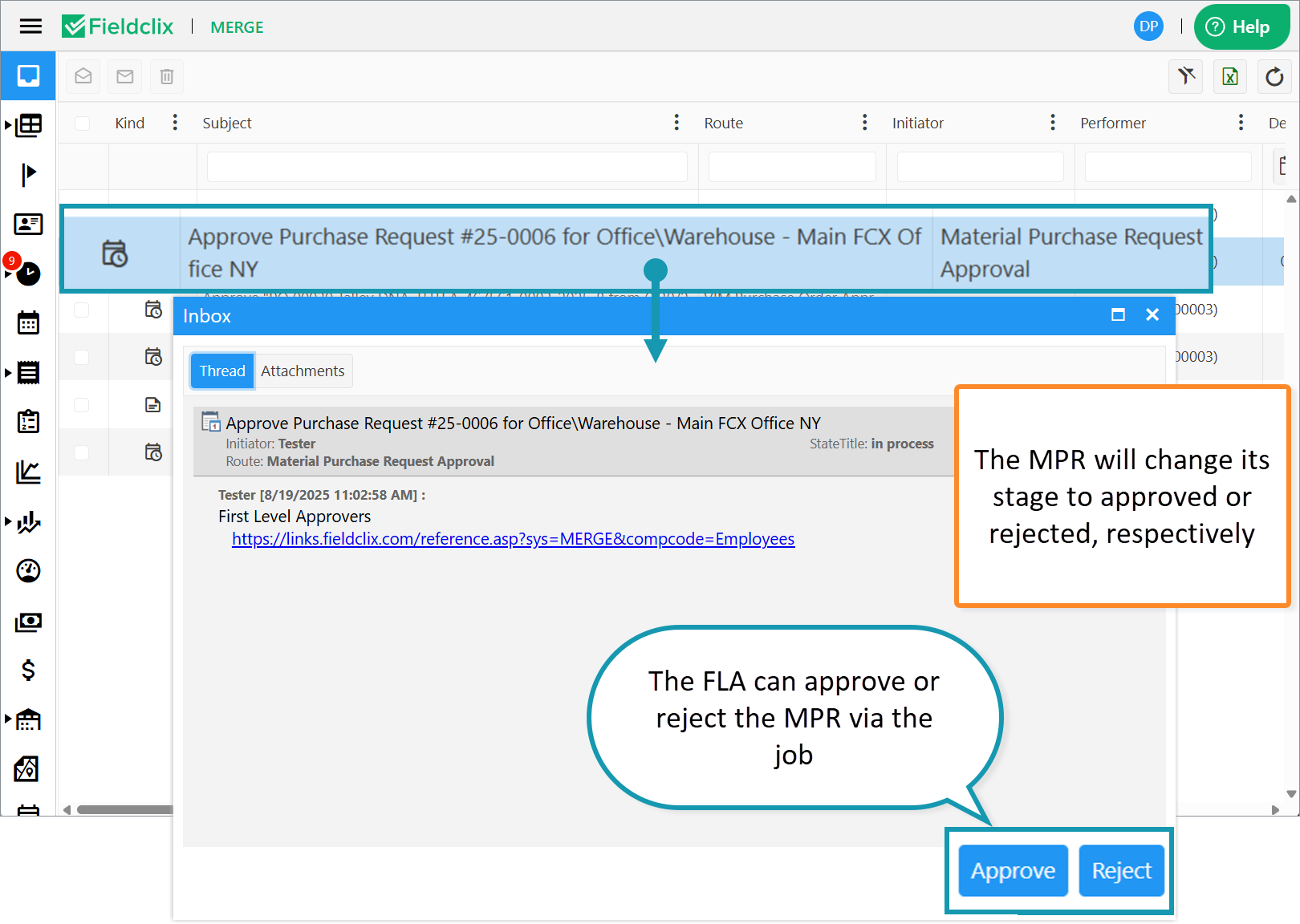This screenshot has width=1300, height=924.
Task: Select the highlighted Approve Purchase Request row
Action: [x=636, y=253]
